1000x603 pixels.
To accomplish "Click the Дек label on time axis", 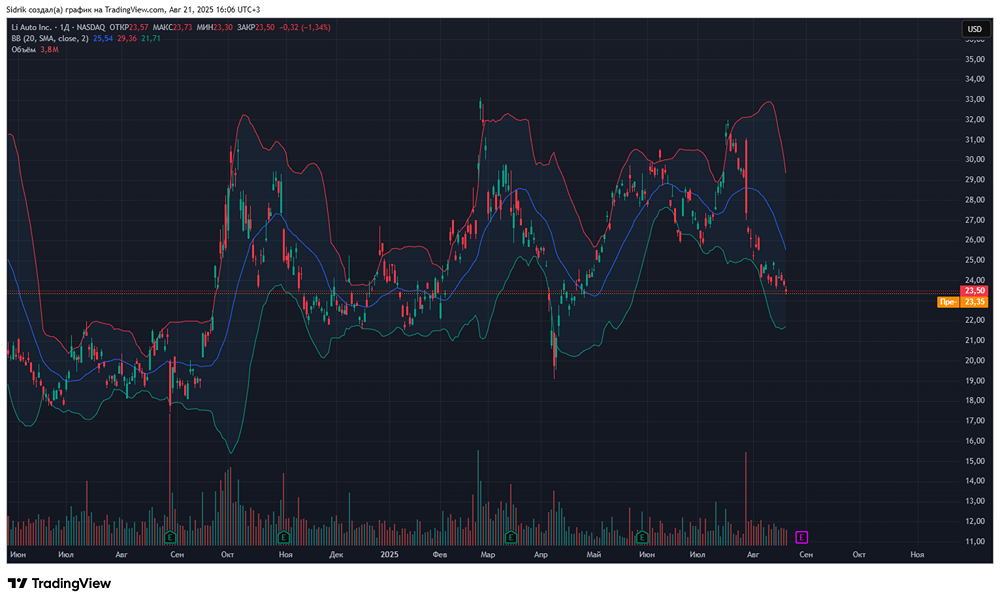I will coord(336,555).
